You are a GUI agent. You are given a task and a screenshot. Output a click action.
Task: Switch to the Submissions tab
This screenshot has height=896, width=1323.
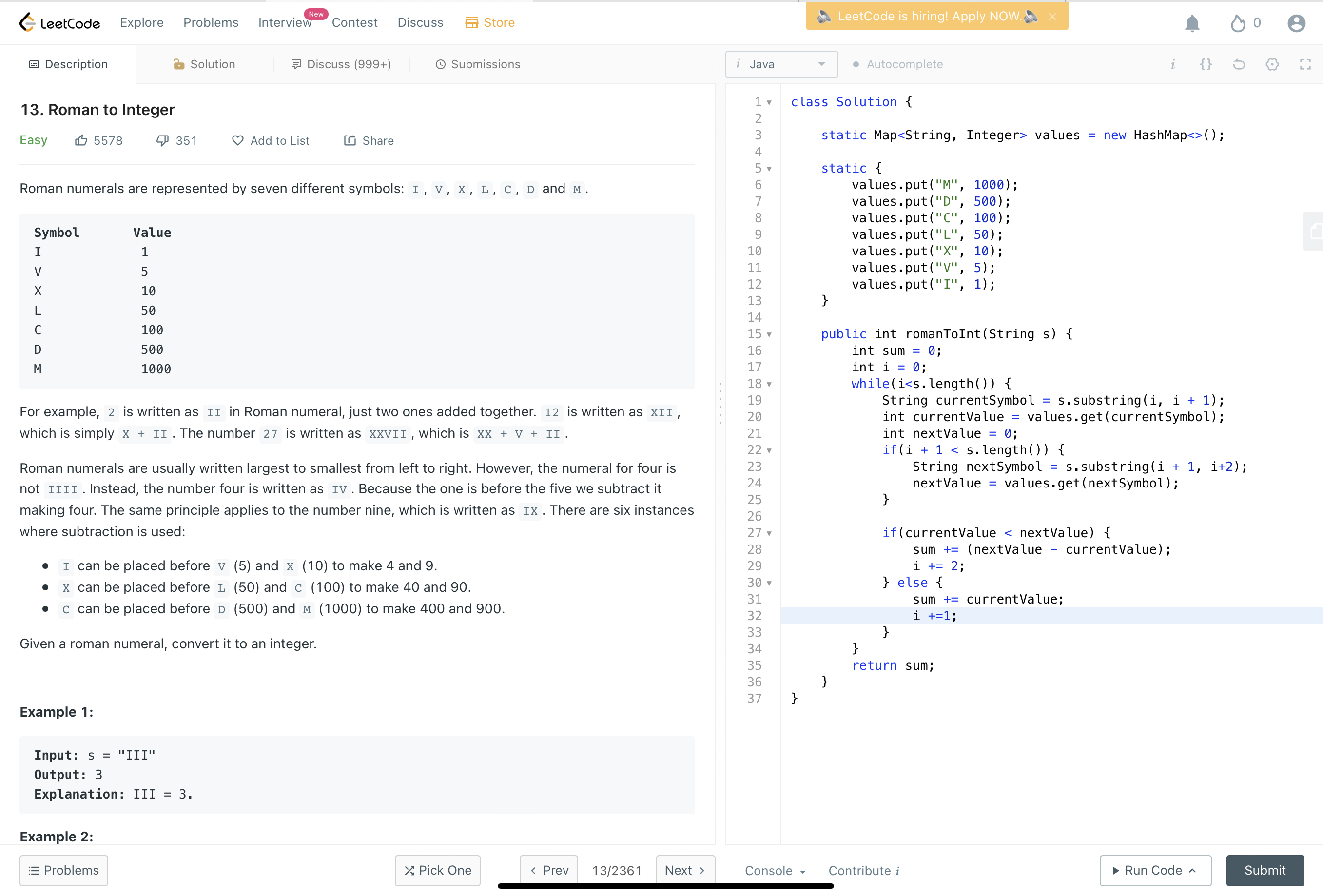click(x=478, y=64)
